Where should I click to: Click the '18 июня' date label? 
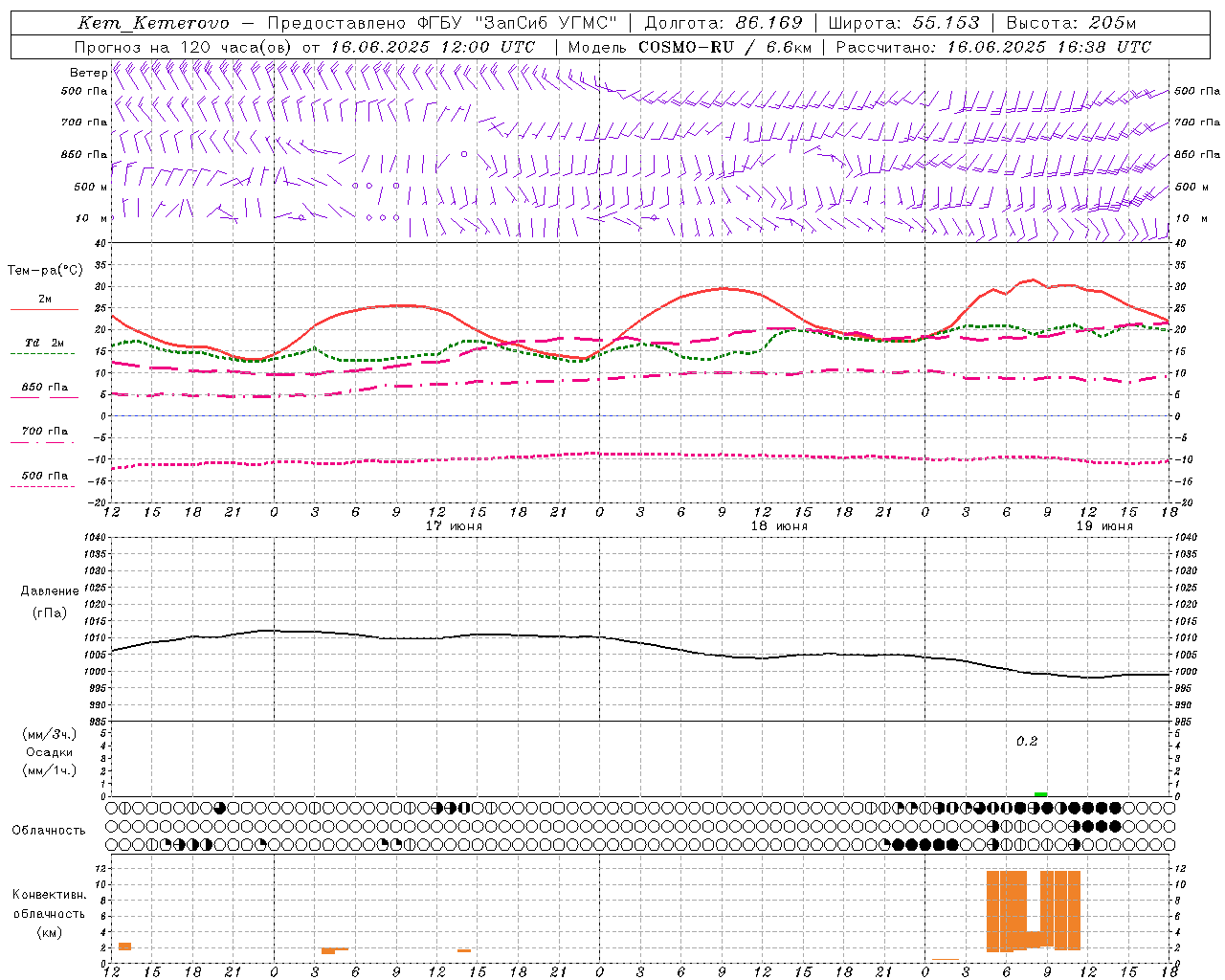click(779, 526)
